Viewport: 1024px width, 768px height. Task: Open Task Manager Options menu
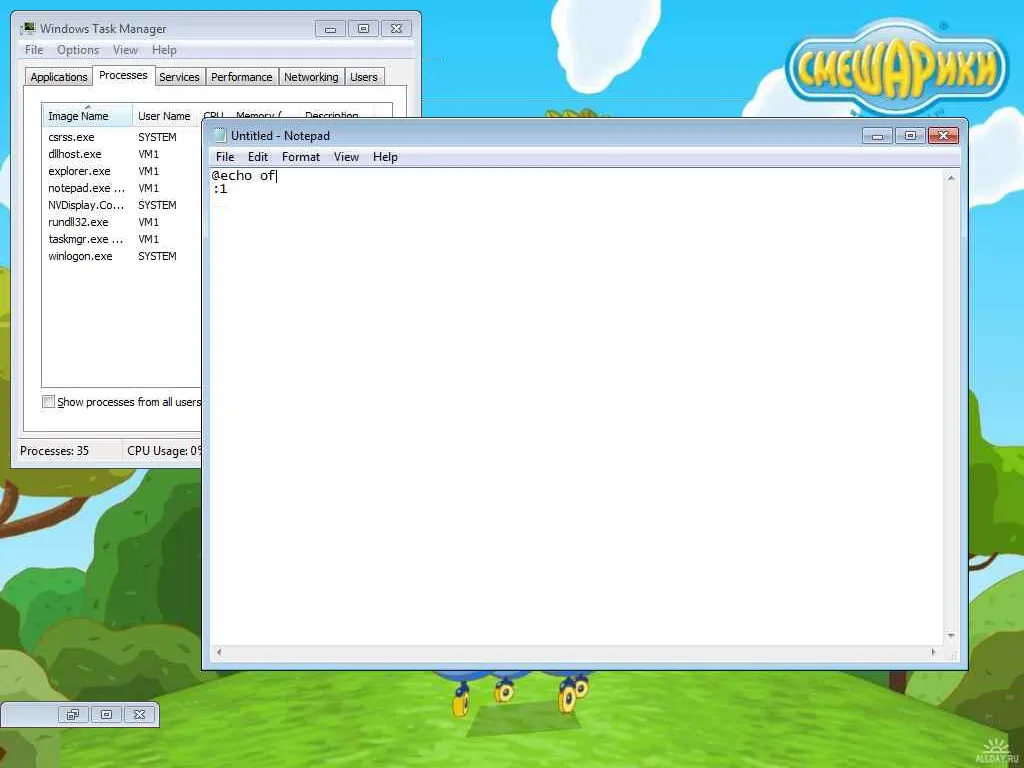point(78,50)
